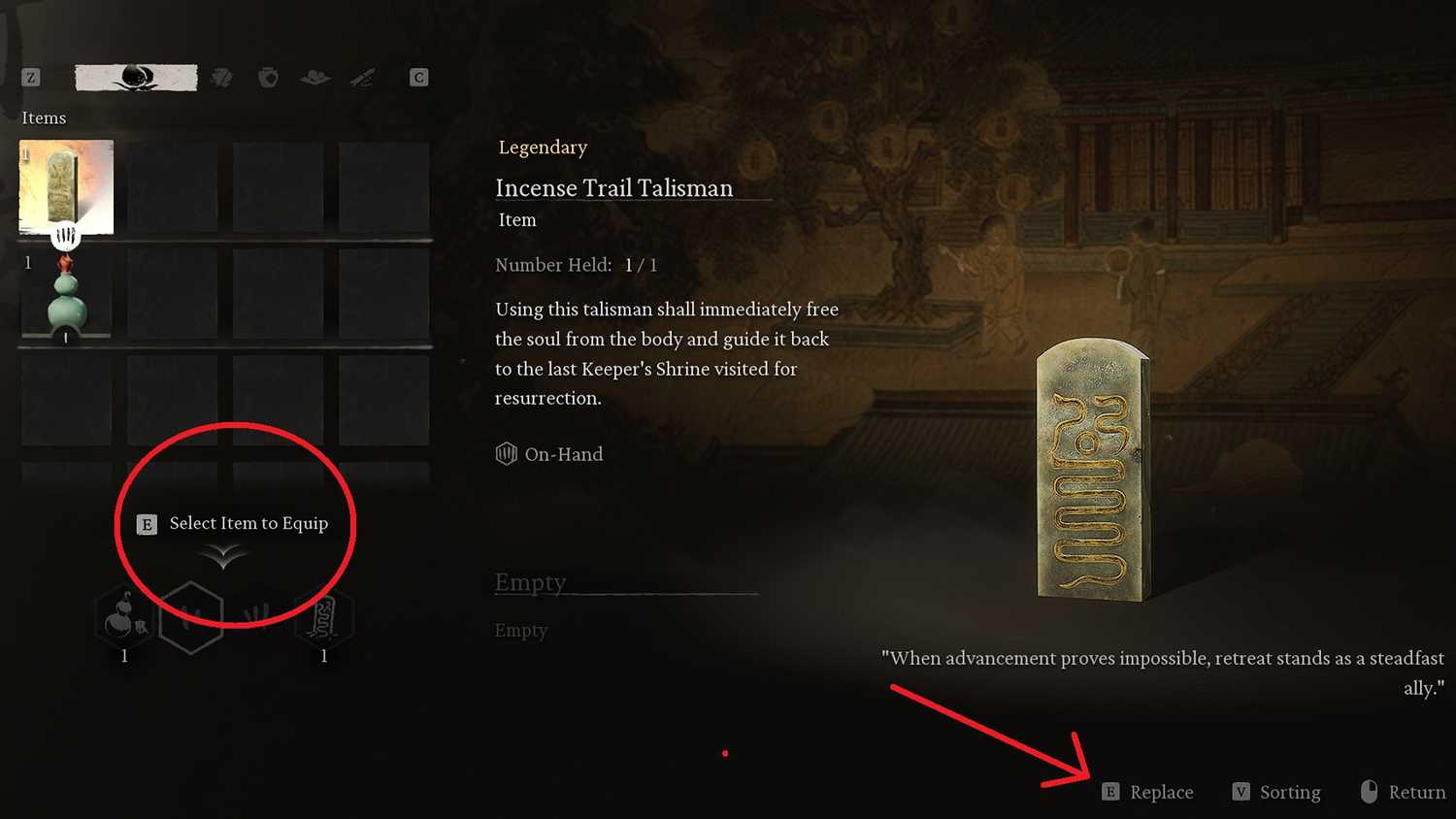Switch to the scroll tab icon
This screenshot has width=1456, height=819.
(x=363, y=78)
